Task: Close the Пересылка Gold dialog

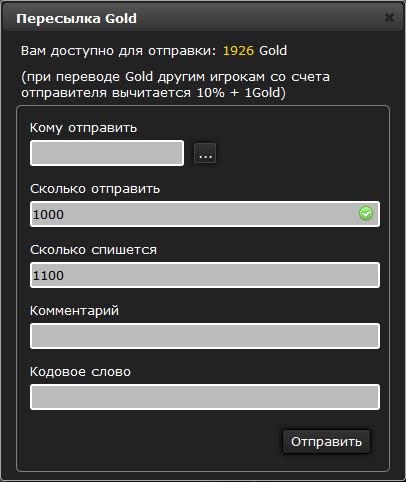Action: point(389,17)
